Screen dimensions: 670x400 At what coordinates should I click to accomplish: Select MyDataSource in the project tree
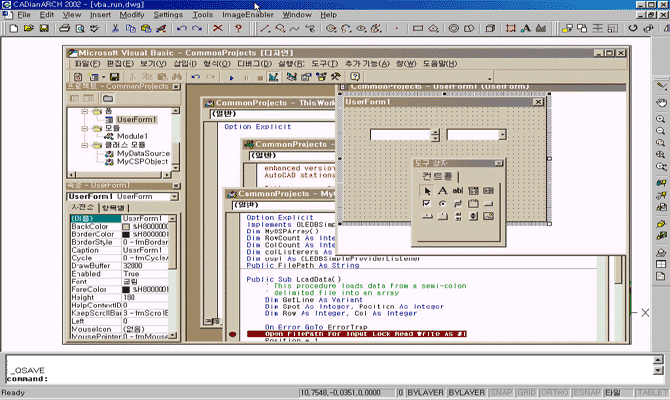point(143,153)
